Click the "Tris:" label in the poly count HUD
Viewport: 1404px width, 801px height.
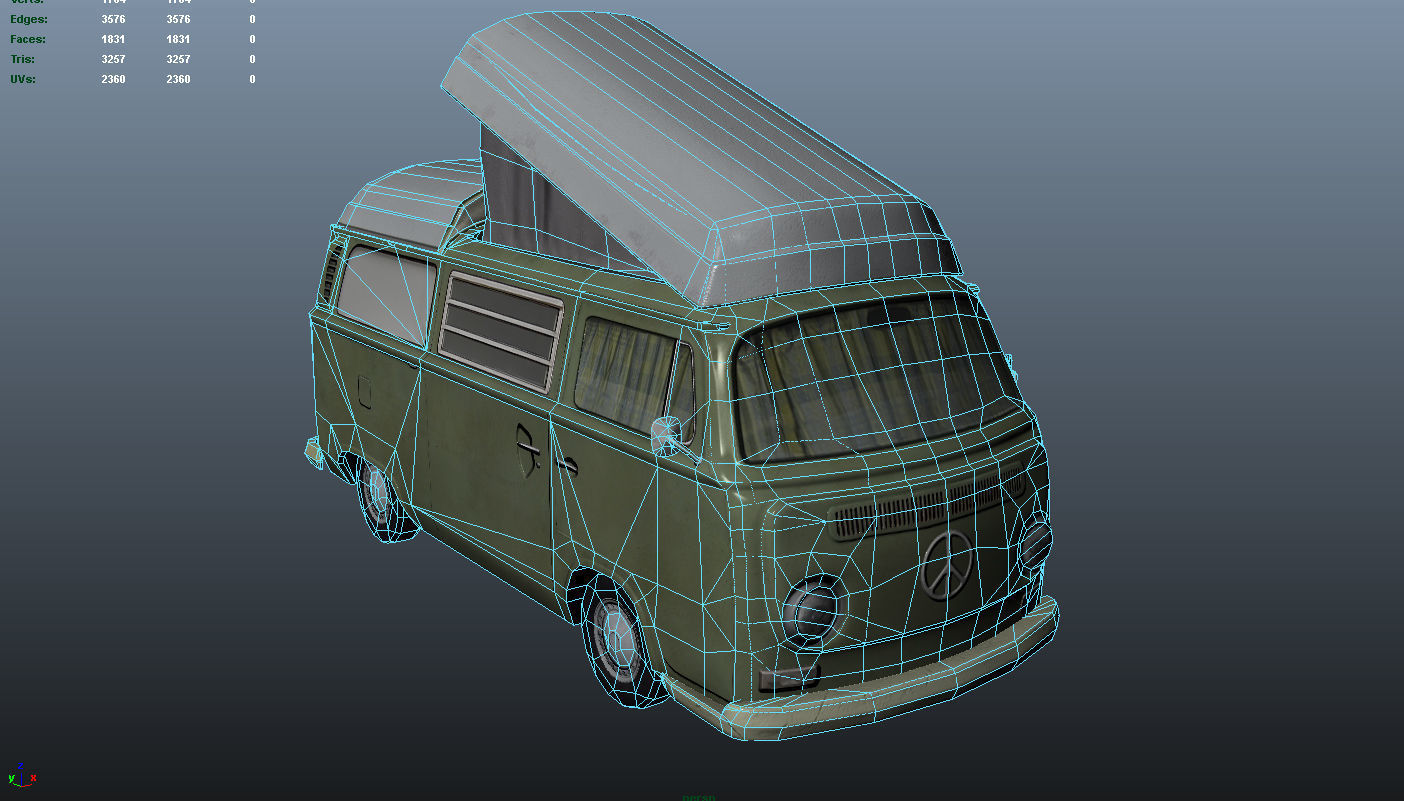pyautogui.click(x=23, y=59)
